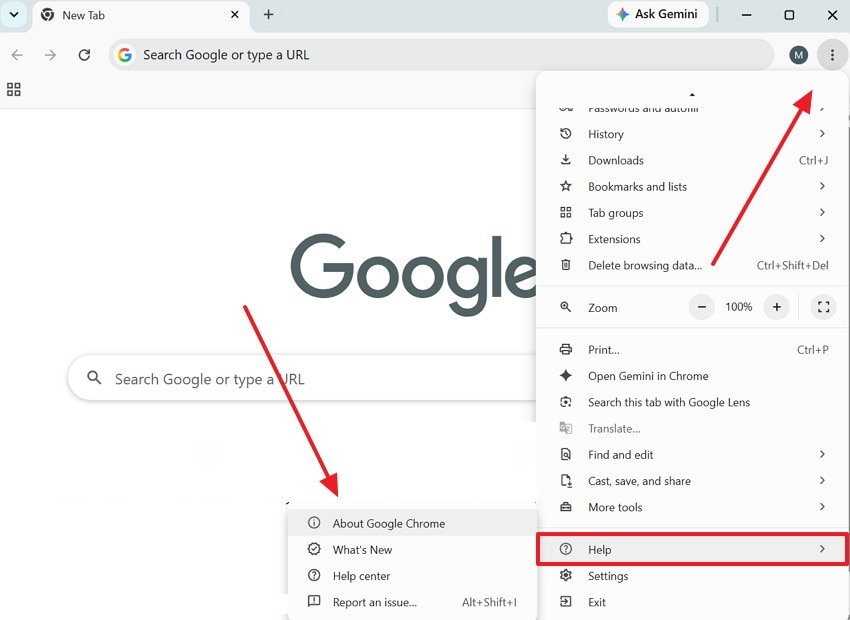Viewport: 850px width, 620px height.
Task: Click the 100% zoom value
Action: 738,307
